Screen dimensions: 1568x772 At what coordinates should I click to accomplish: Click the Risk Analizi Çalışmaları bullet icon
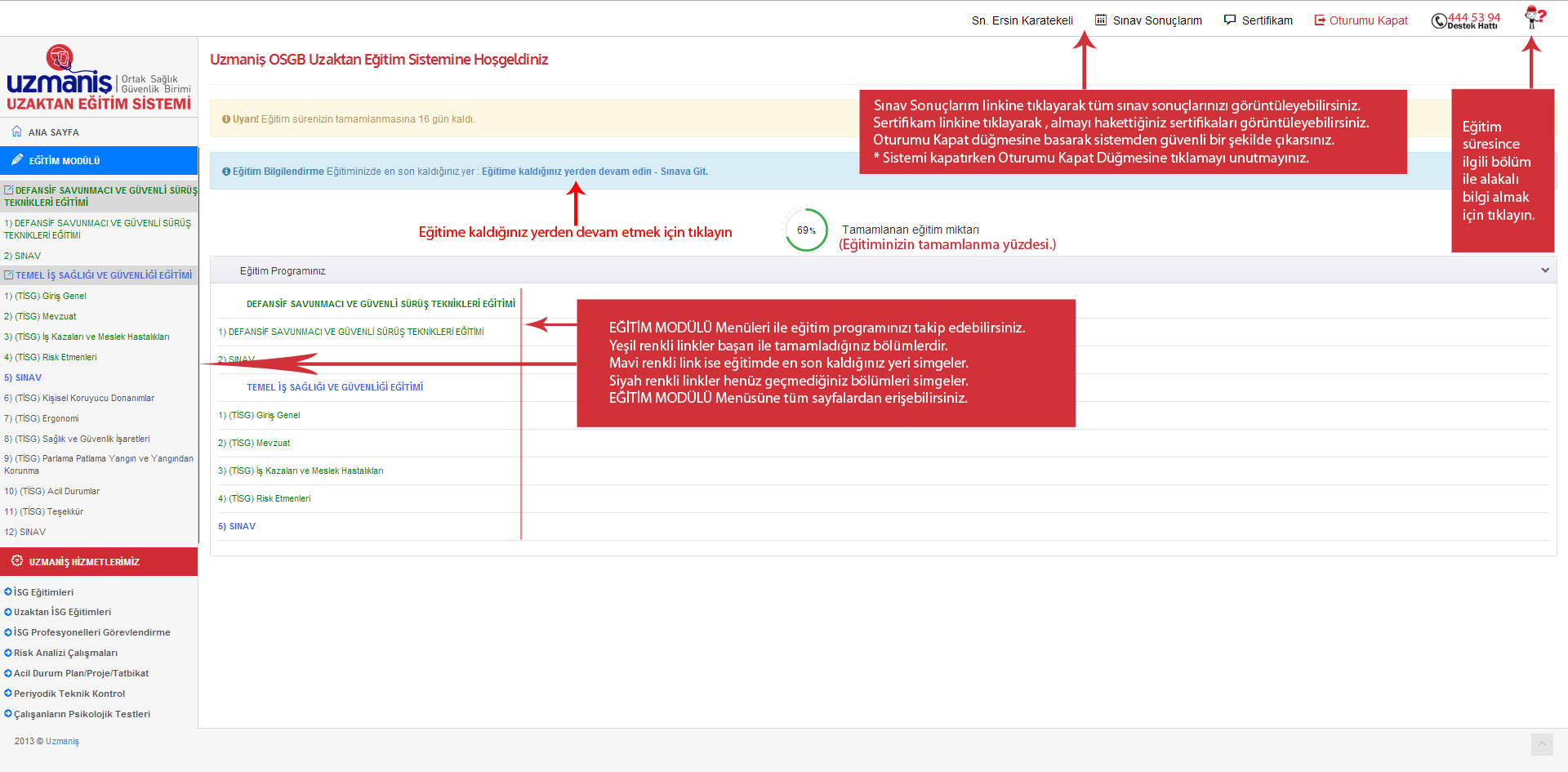(8, 653)
